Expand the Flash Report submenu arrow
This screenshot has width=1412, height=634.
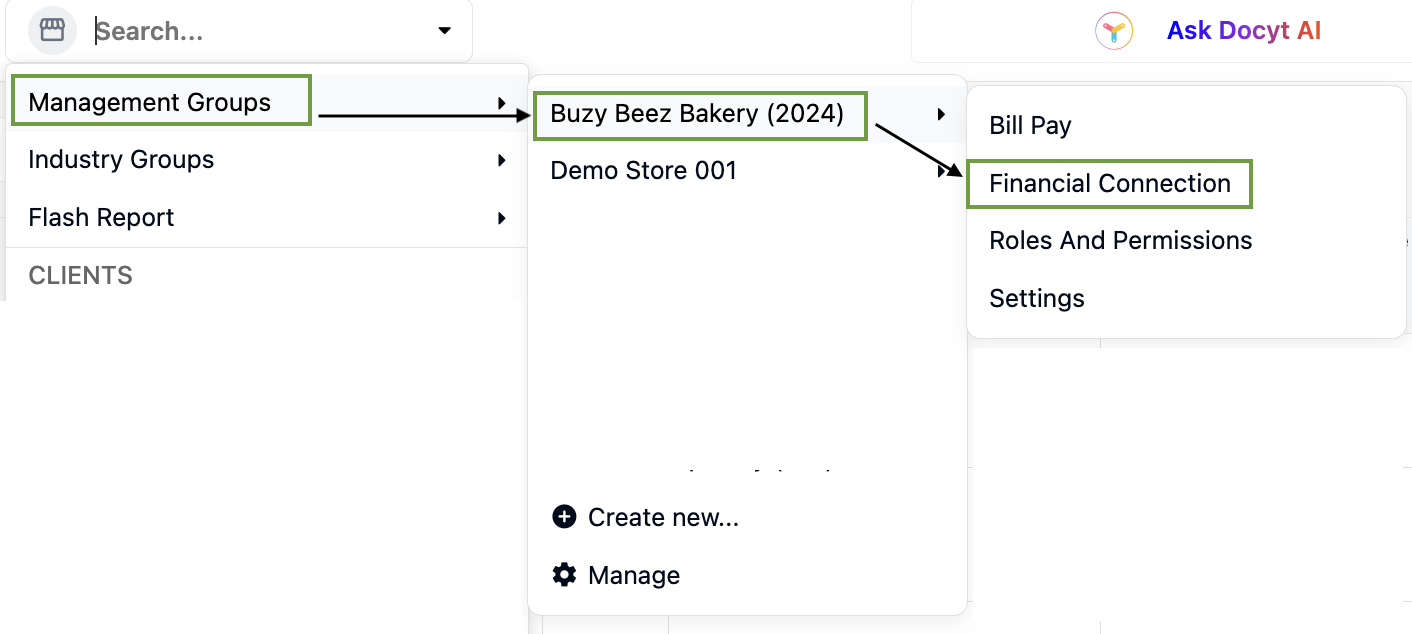click(501, 218)
